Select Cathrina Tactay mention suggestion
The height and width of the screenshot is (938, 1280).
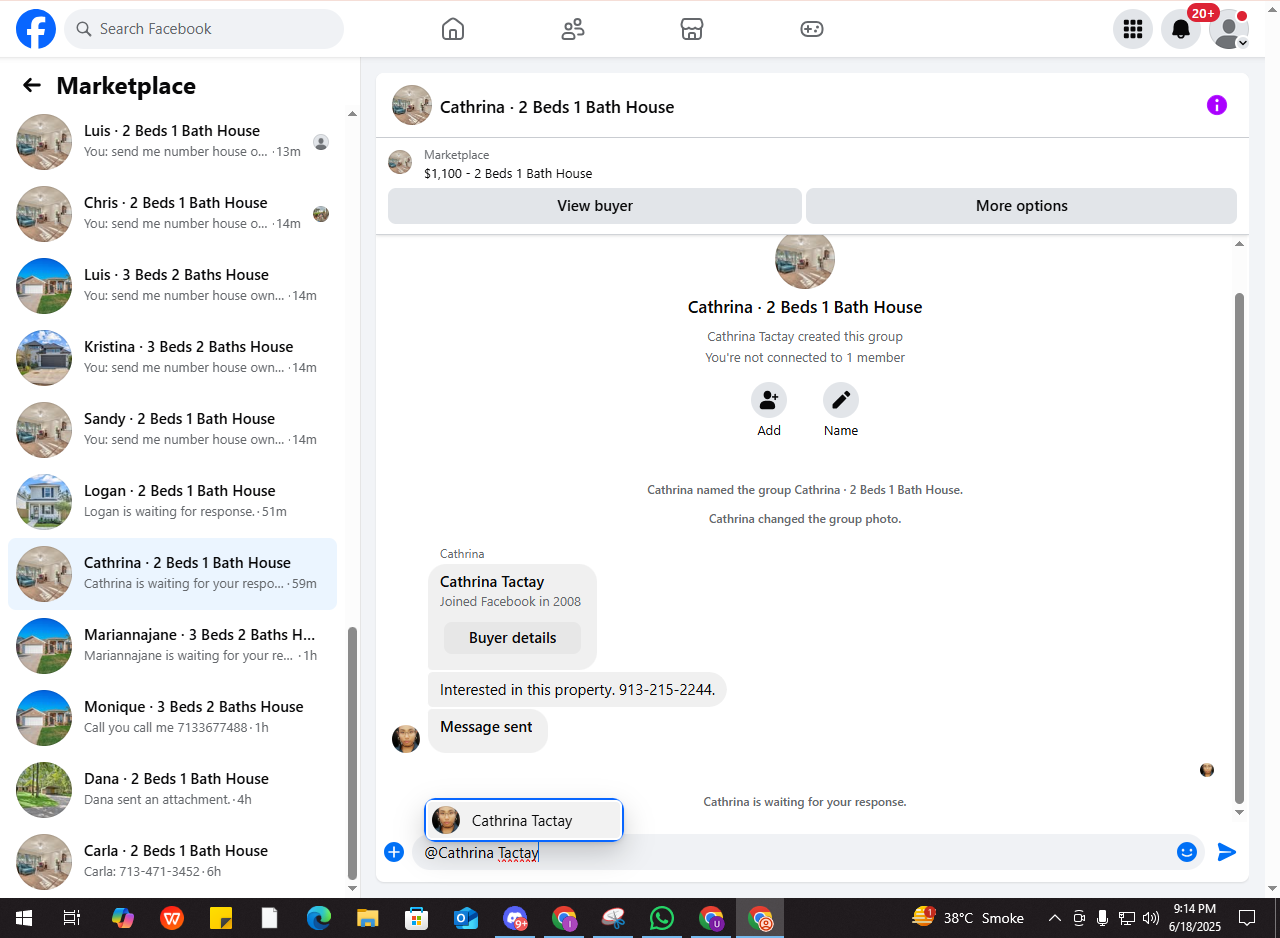pyautogui.click(x=524, y=821)
